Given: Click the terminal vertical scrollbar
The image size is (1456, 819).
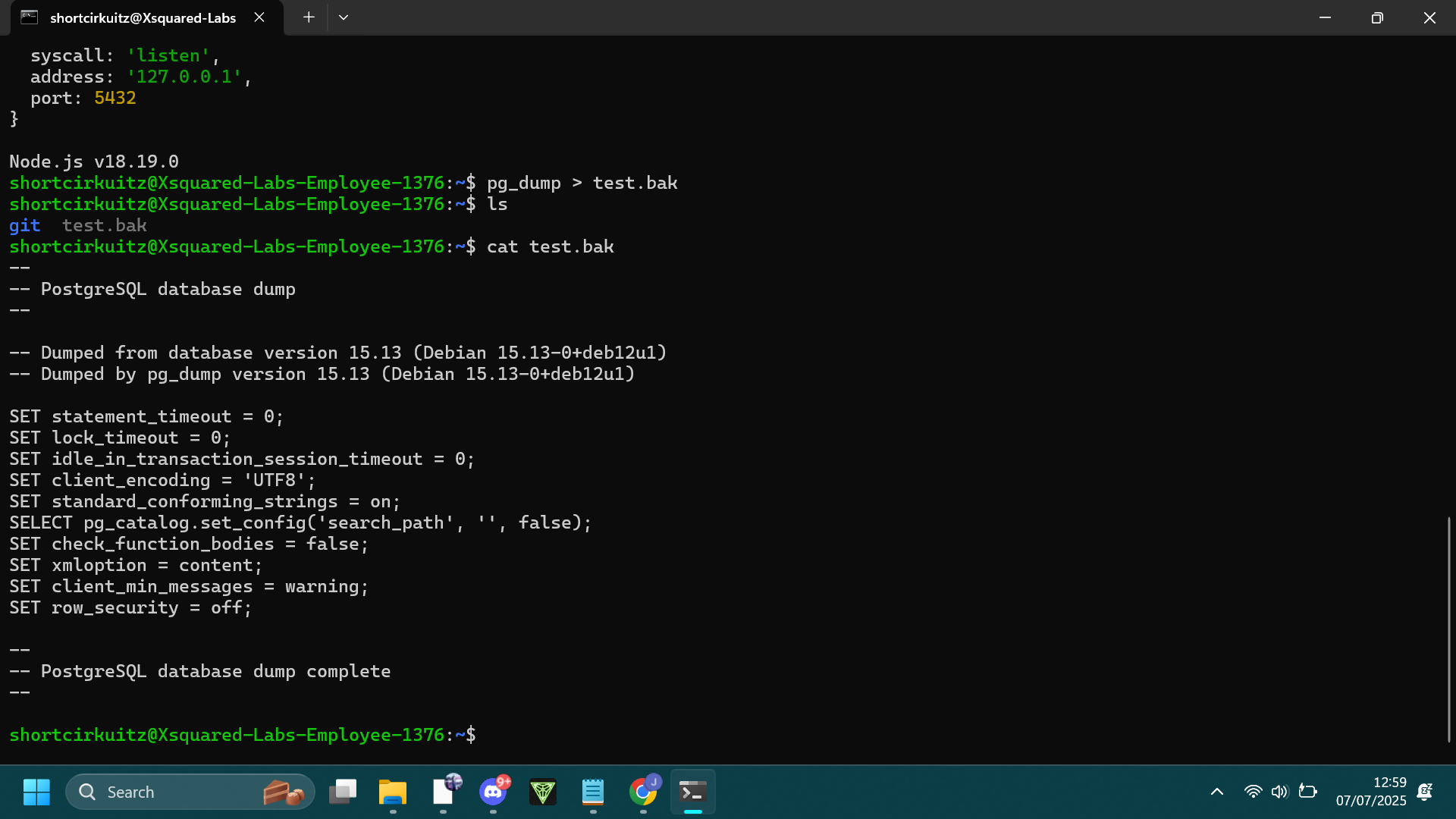Looking at the screenshot, I should [1448, 629].
